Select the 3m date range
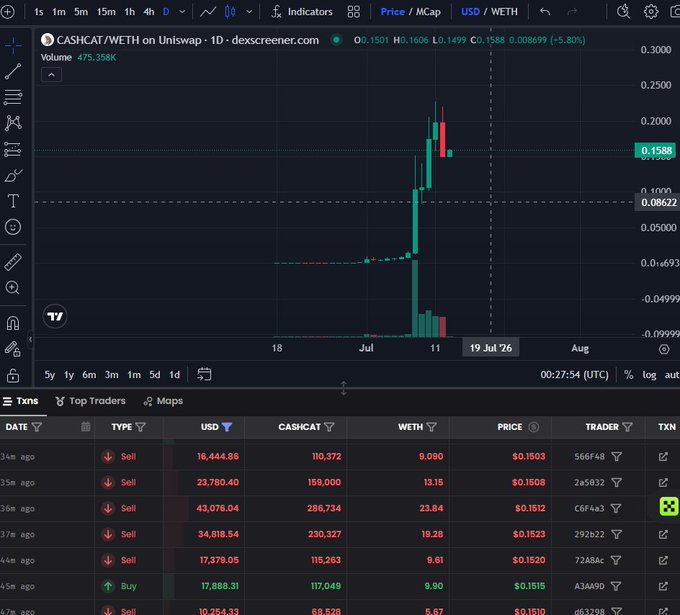680x615 pixels. point(111,375)
